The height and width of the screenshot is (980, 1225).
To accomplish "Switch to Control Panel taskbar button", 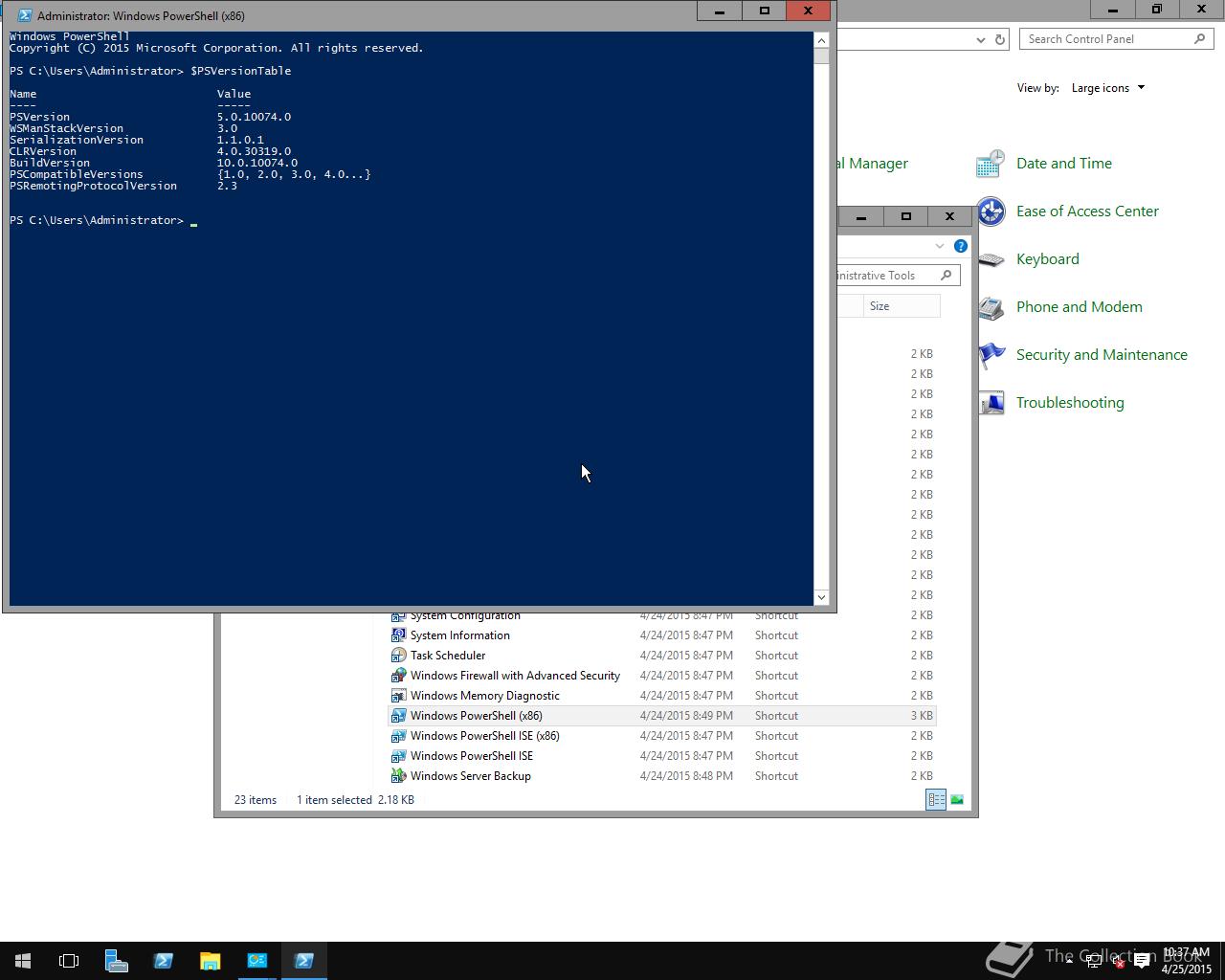I will click(256, 961).
